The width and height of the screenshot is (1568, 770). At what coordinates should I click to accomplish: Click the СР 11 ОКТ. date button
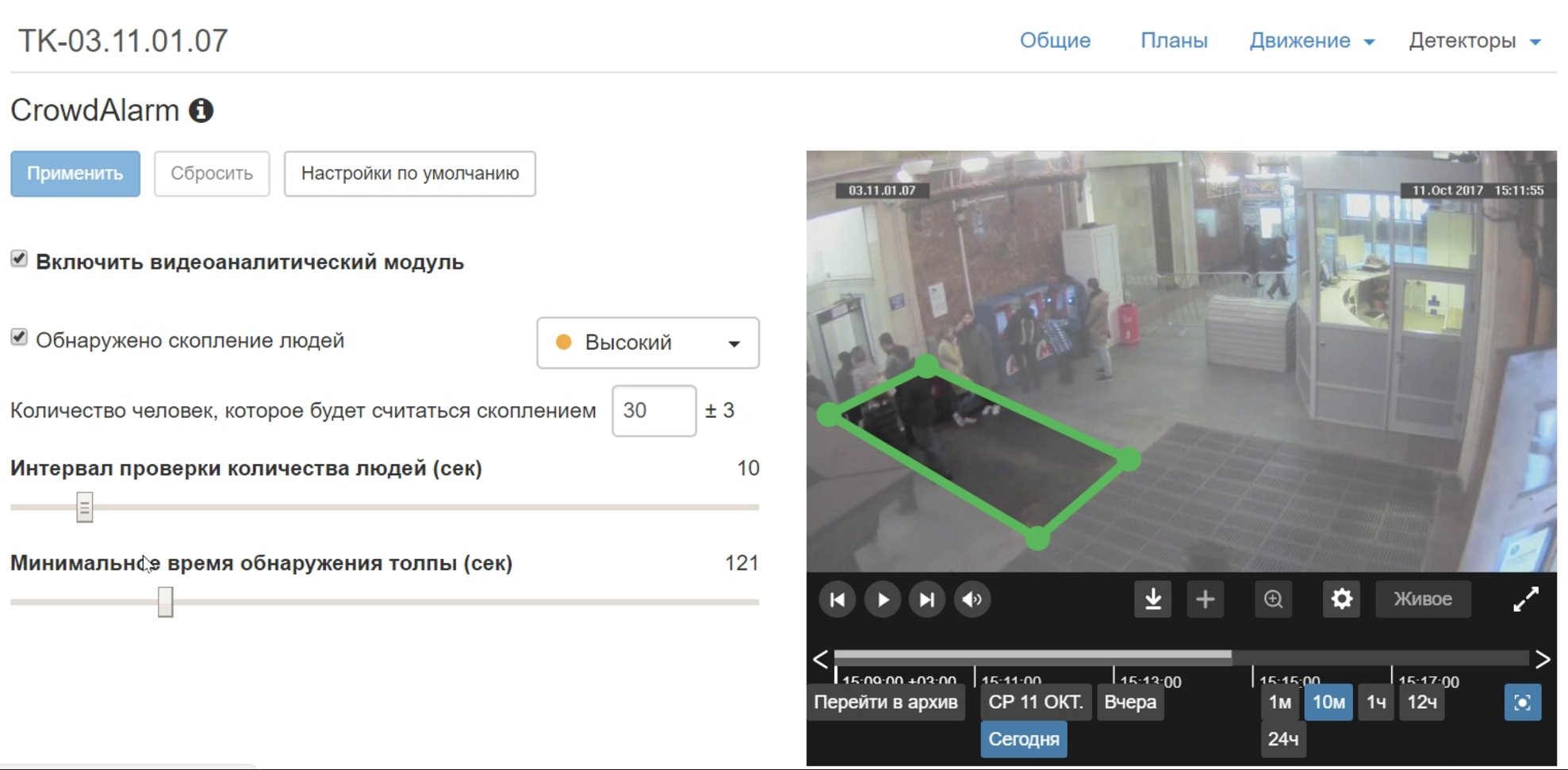[x=1035, y=703]
